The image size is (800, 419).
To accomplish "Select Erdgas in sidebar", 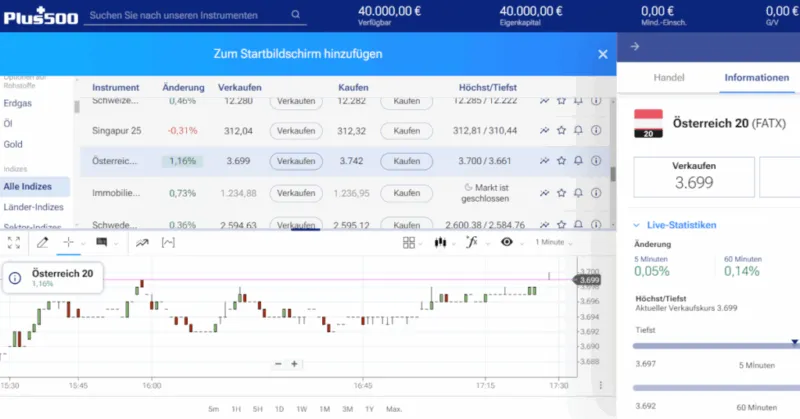I will click(x=17, y=103).
